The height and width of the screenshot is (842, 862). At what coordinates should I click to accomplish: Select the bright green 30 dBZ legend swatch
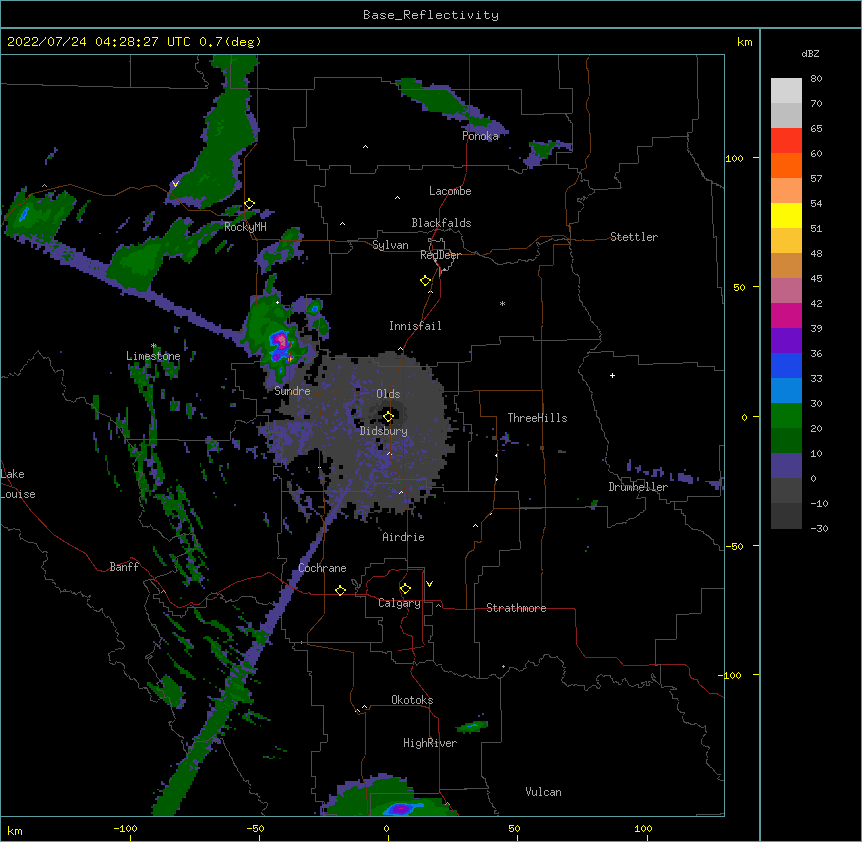click(x=786, y=416)
